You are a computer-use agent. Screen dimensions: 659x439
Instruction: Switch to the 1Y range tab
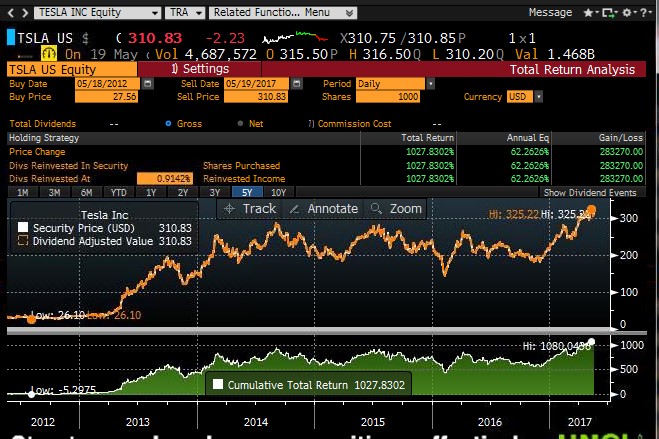[150, 191]
